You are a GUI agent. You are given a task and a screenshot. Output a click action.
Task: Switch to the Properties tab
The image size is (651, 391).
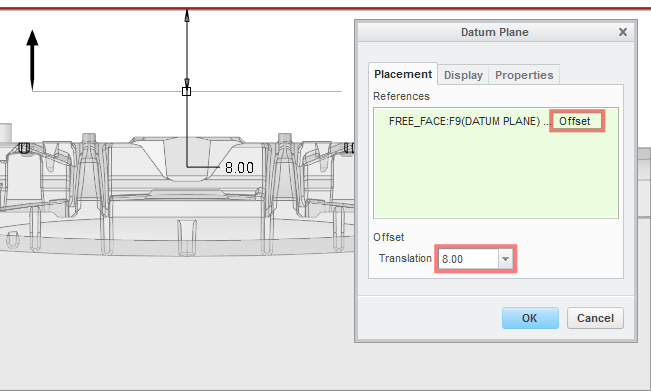(524, 75)
